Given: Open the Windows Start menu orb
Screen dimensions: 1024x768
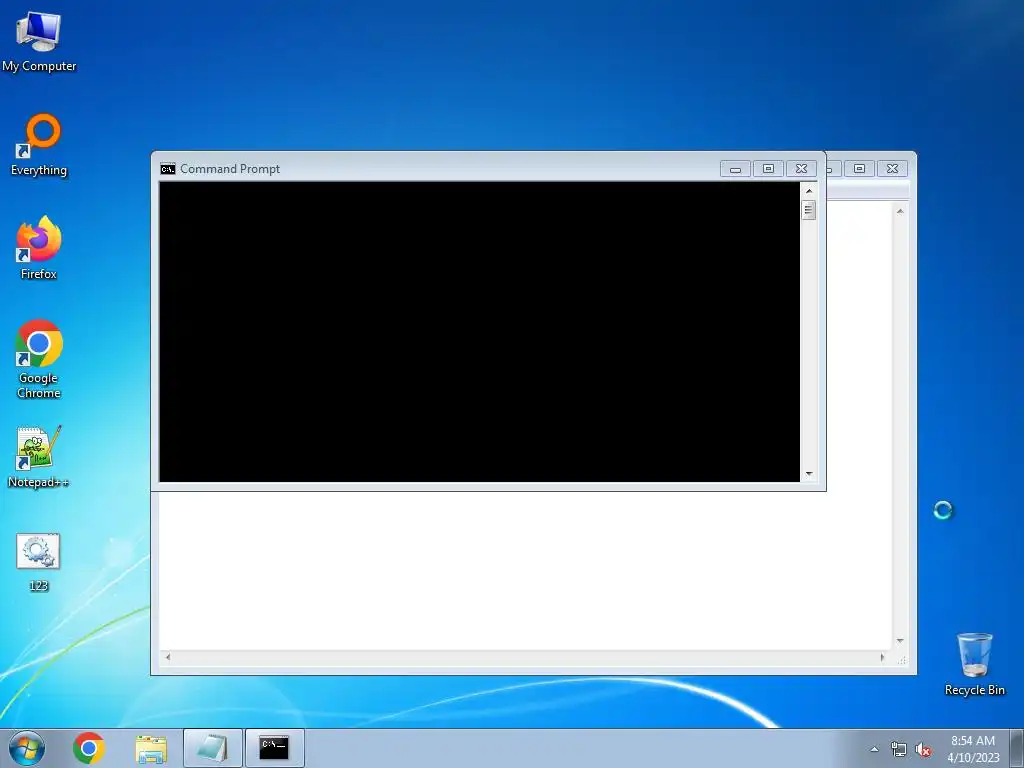Looking at the screenshot, I should tap(27, 748).
